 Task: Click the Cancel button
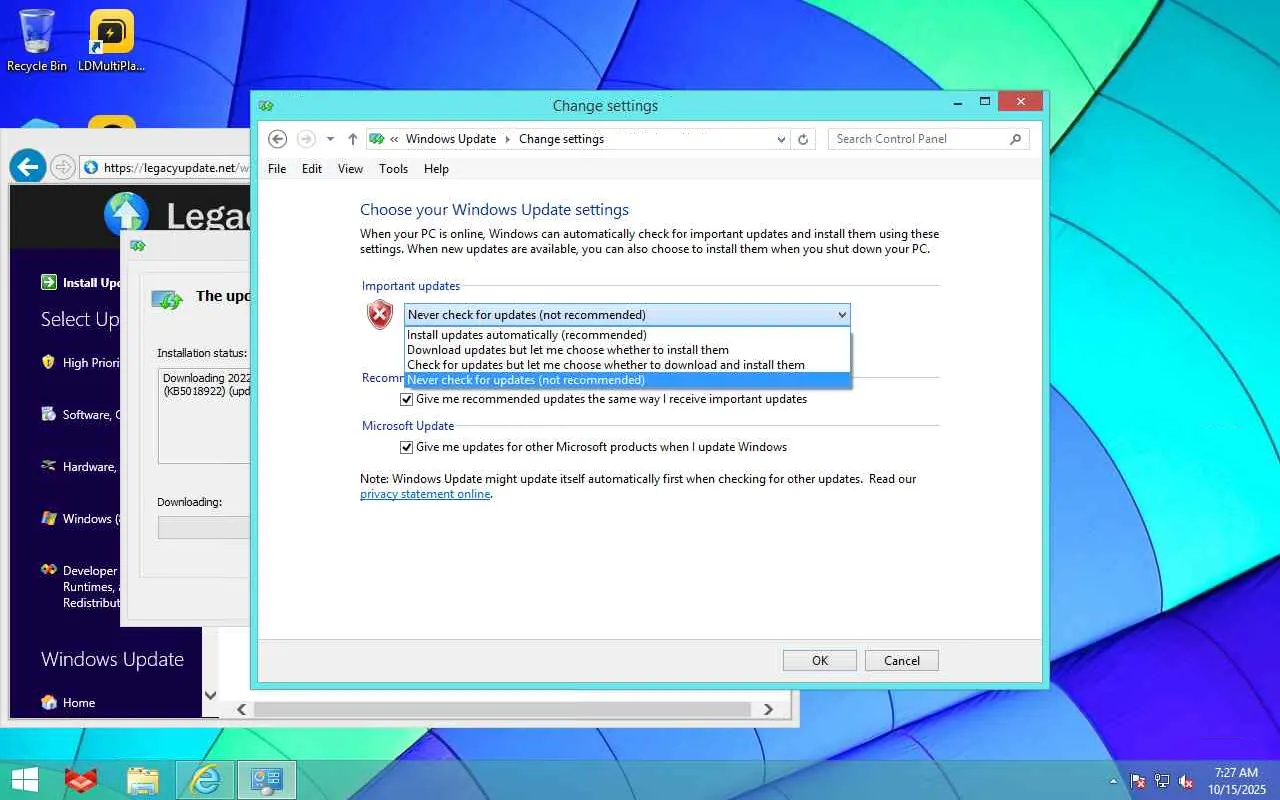pos(902,660)
